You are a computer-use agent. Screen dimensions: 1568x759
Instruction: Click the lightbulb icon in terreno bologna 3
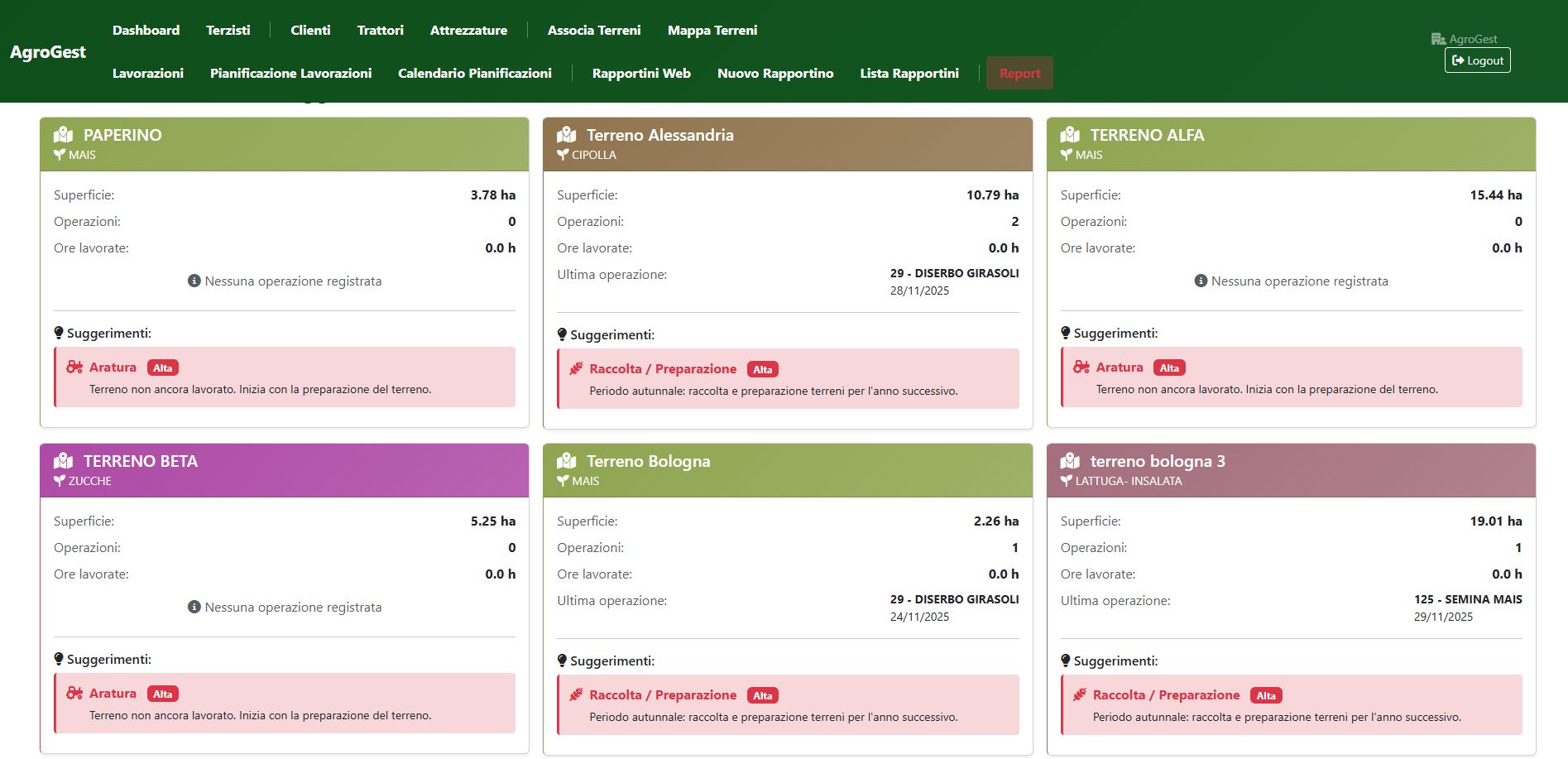[1066, 660]
